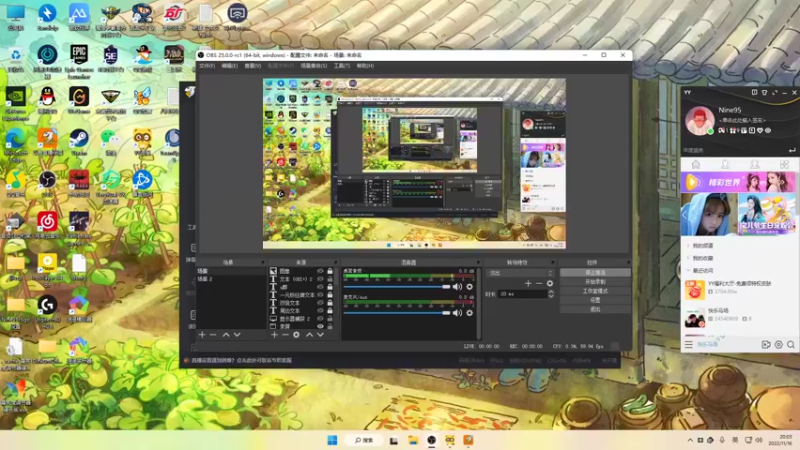Viewport: 800px width, 450px height.
Task: Move source up in Sources list
Action: 309,335
